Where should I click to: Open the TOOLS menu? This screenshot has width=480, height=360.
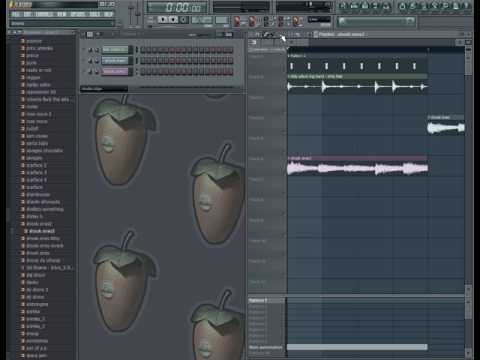tap(95, 14)
